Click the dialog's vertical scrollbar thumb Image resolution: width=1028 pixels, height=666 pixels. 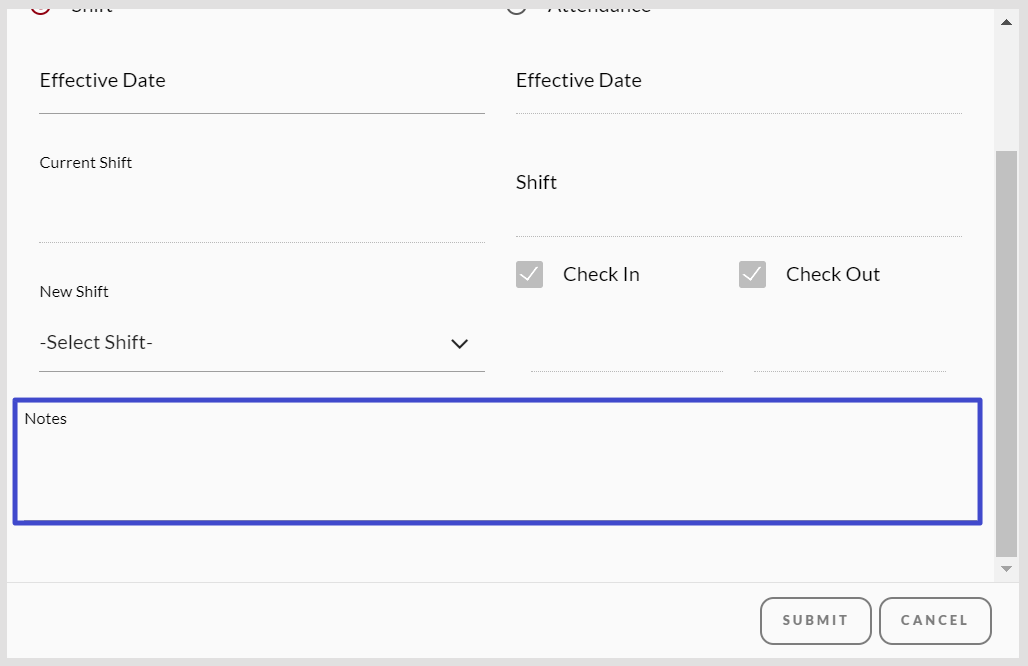[1006, 350]
